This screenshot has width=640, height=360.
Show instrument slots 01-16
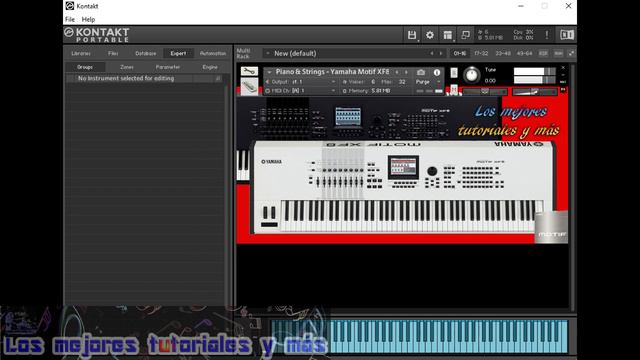pos(460,53)
